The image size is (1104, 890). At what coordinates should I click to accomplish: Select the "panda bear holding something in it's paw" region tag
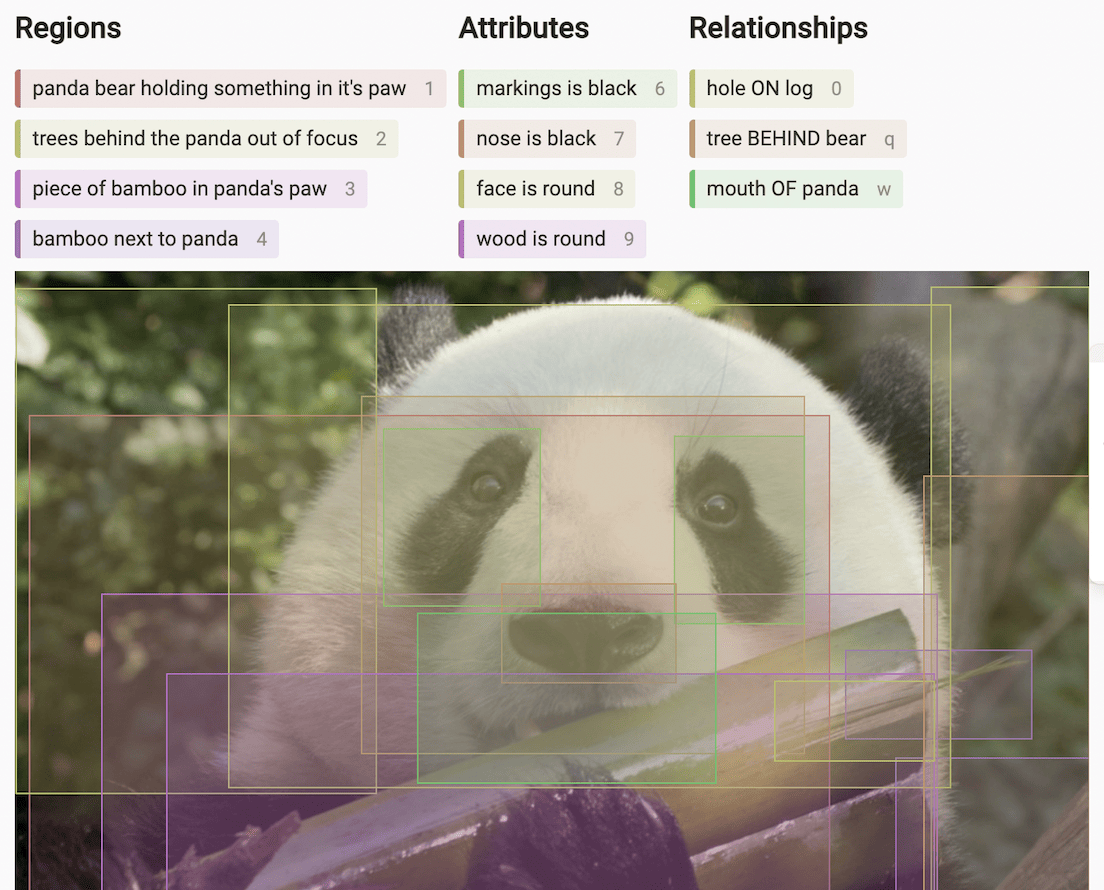pos(230,88)
